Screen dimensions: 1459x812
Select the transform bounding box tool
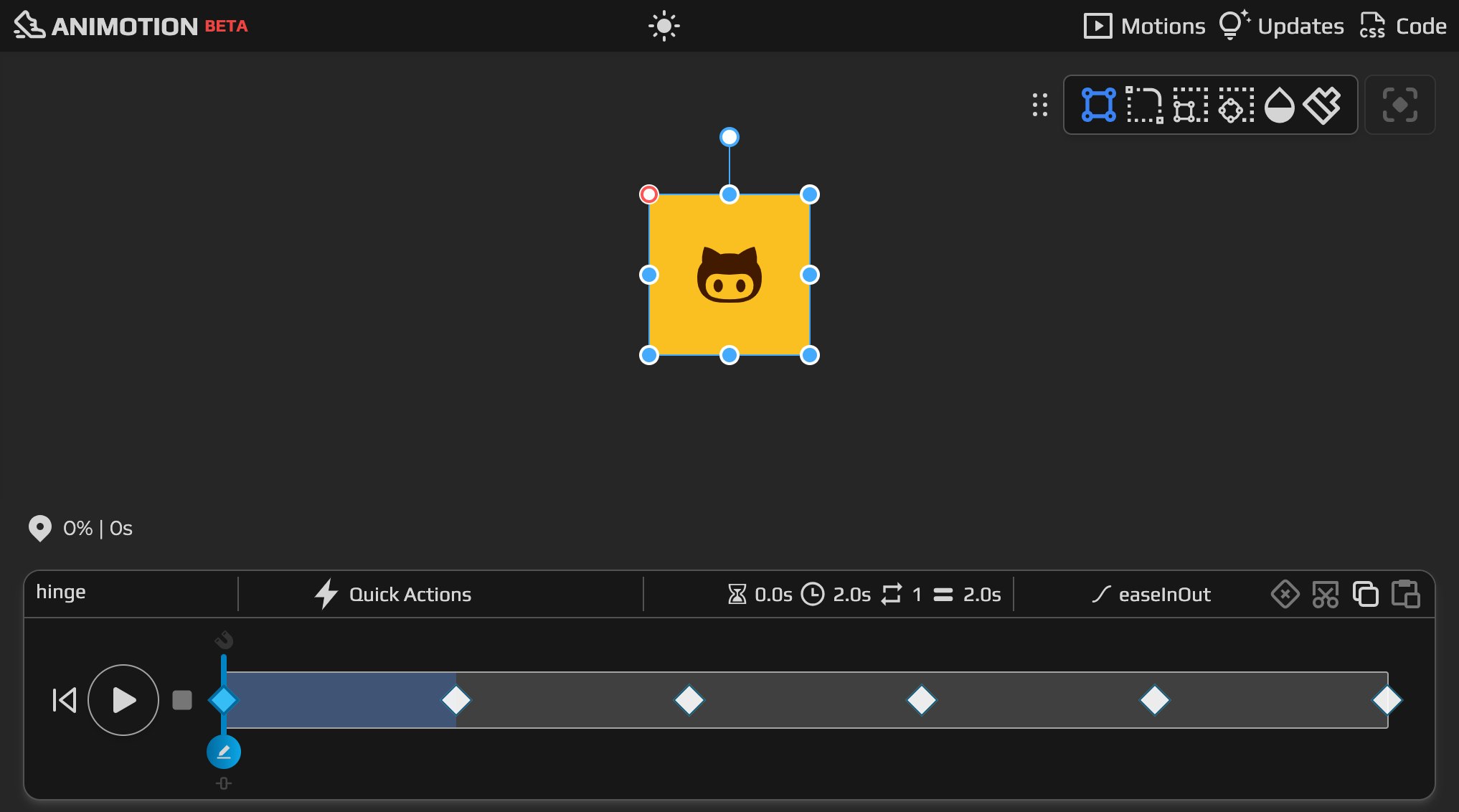click(1099, 105)
